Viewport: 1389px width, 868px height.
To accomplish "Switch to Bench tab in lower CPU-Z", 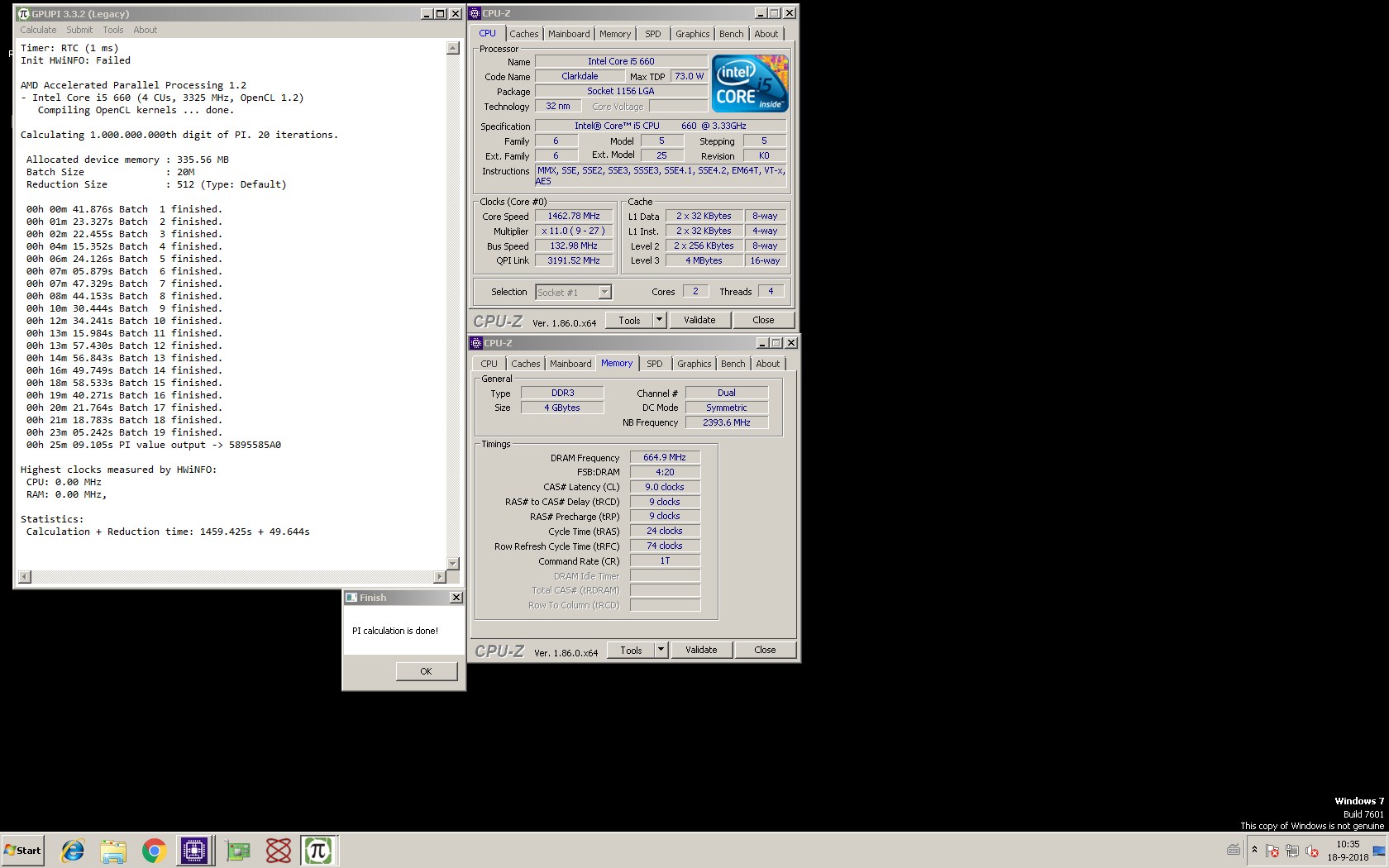I will [x=733, y=364].
